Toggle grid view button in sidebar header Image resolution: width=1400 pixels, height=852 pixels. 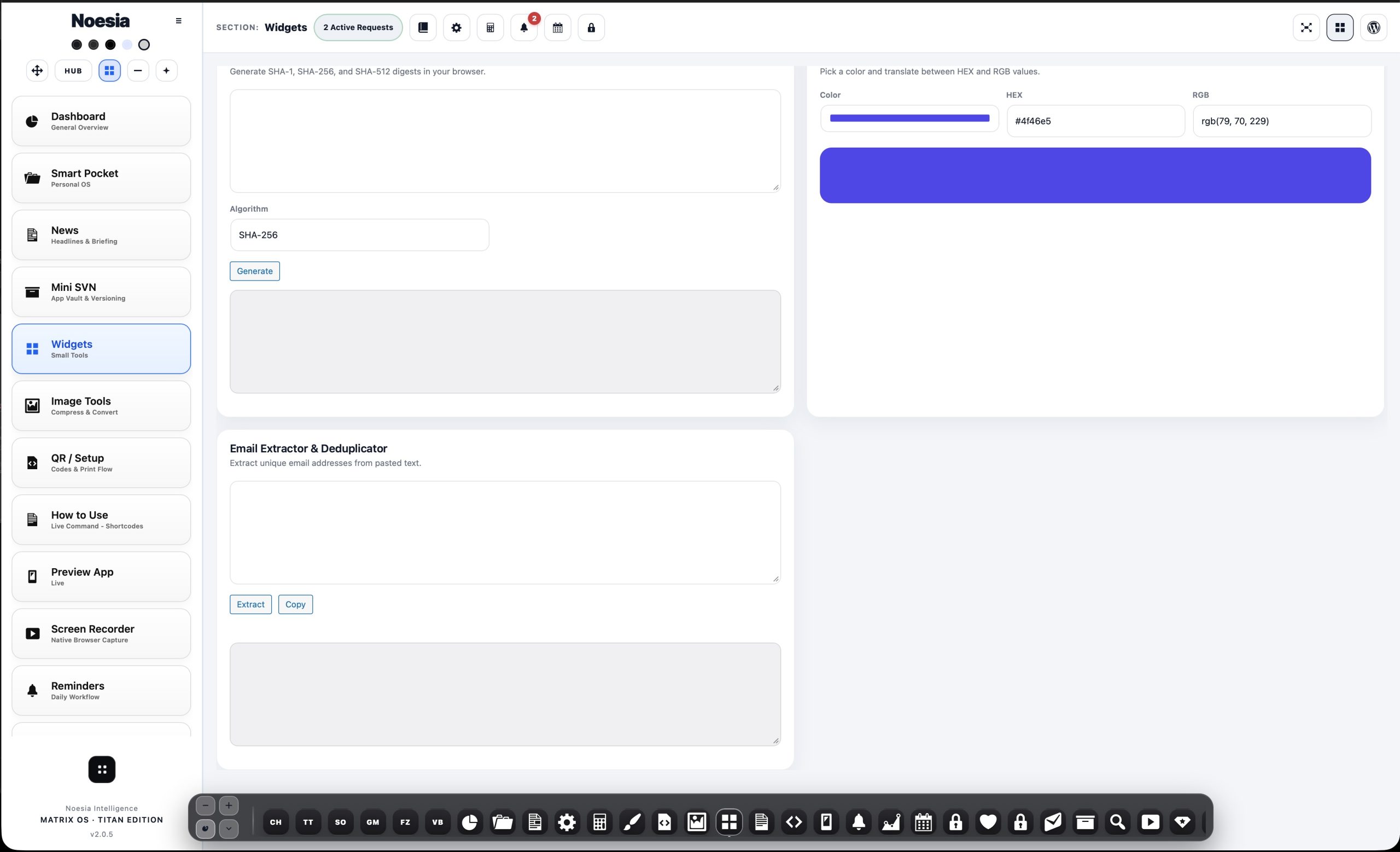click(x=110, y=71)
